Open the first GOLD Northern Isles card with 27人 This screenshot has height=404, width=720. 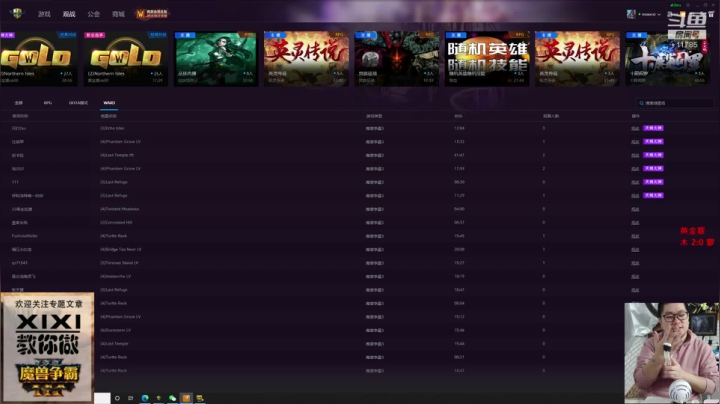coord(39,59)
